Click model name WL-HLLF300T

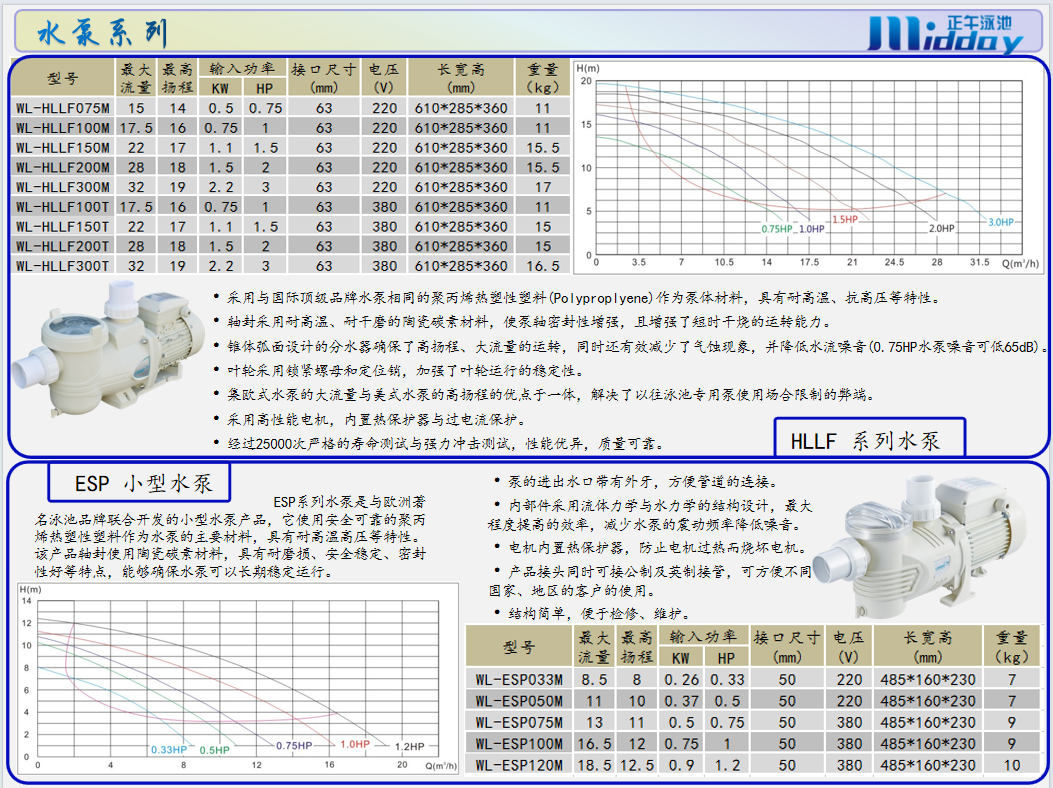pyautogui.click(x=62, y=266)
